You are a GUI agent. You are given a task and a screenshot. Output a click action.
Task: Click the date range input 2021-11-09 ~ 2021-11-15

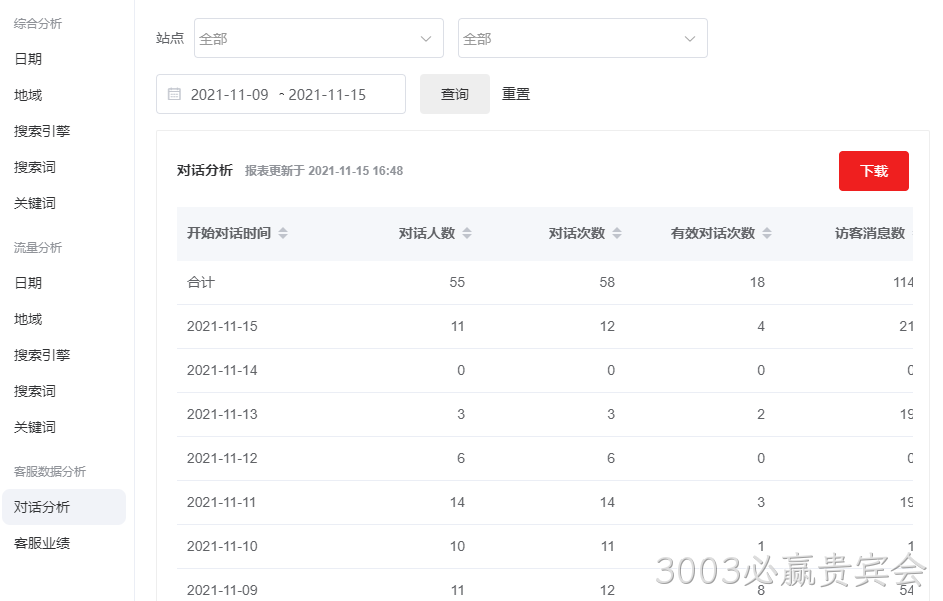pyautogui.click(x=281, y=94)
